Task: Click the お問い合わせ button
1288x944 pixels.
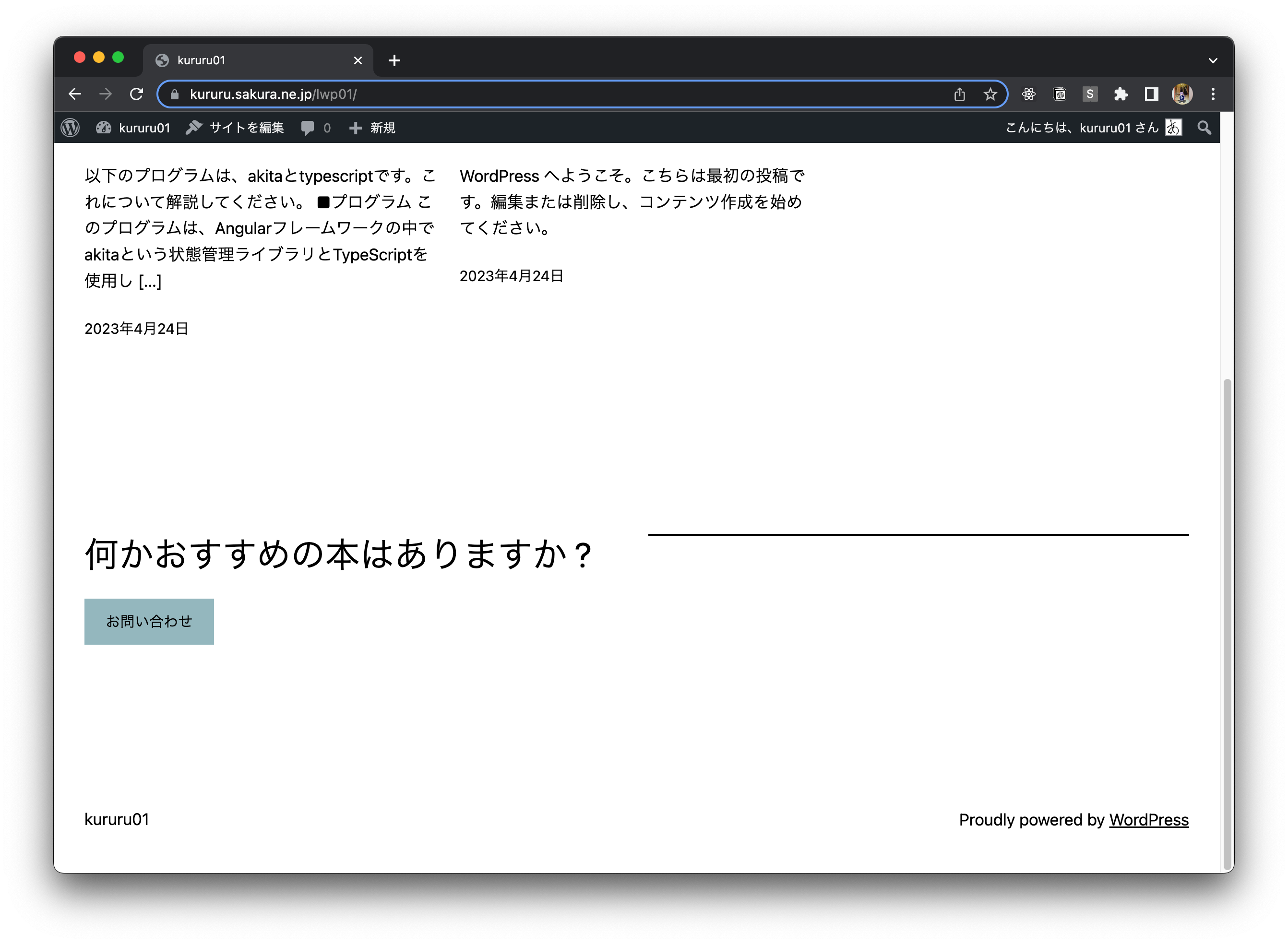Action: click(x=149, y=621)
